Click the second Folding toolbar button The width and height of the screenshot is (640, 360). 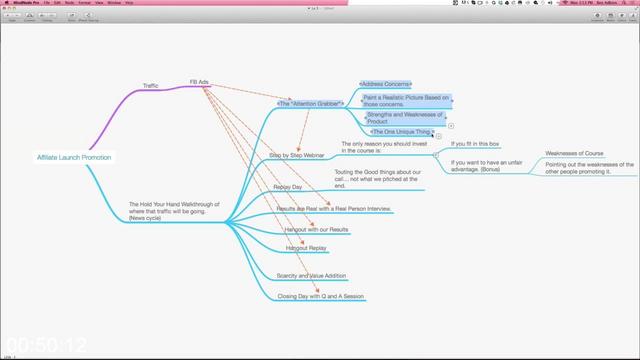tap(51, 15)
